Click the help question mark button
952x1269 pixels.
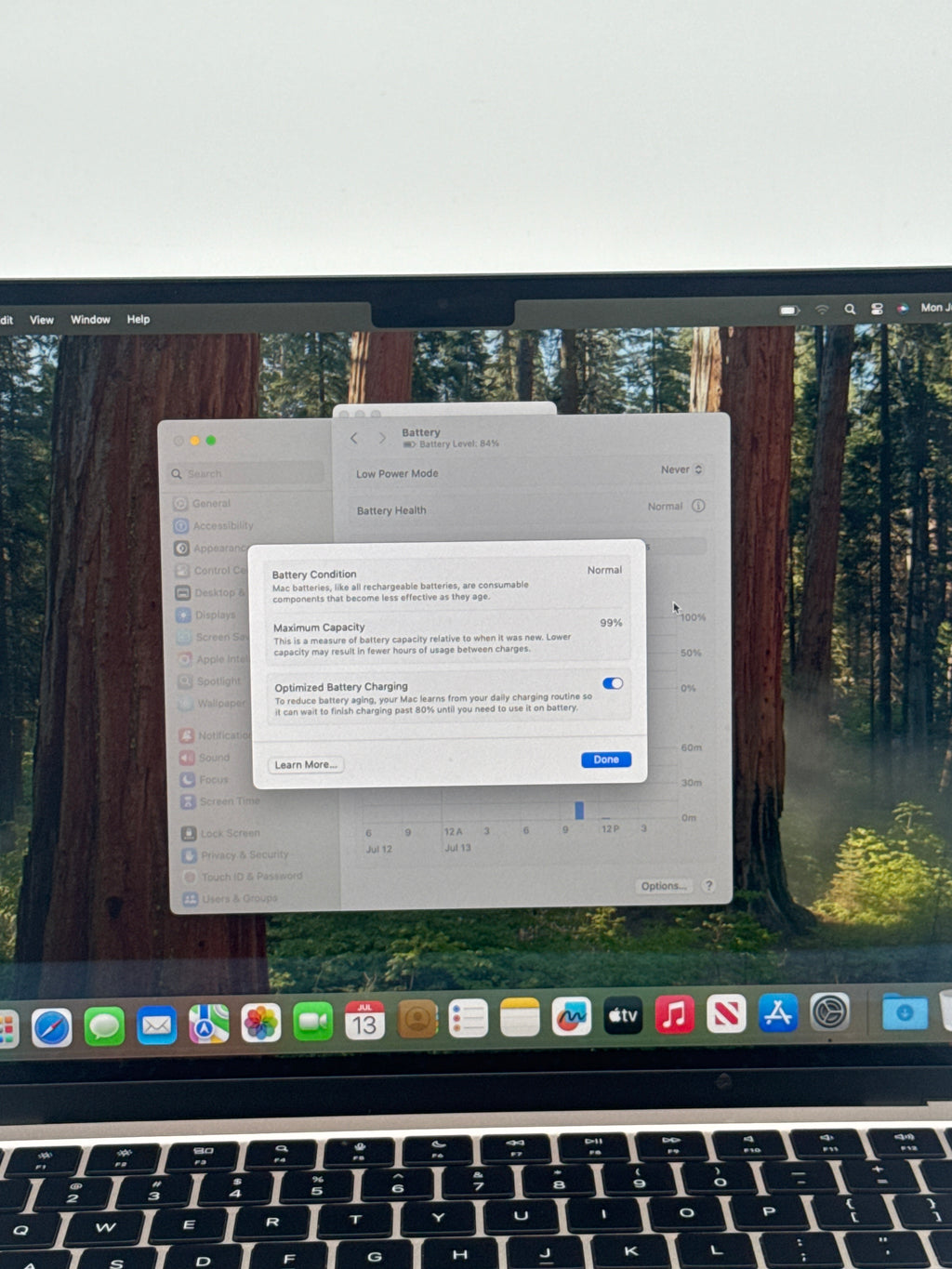708,886
